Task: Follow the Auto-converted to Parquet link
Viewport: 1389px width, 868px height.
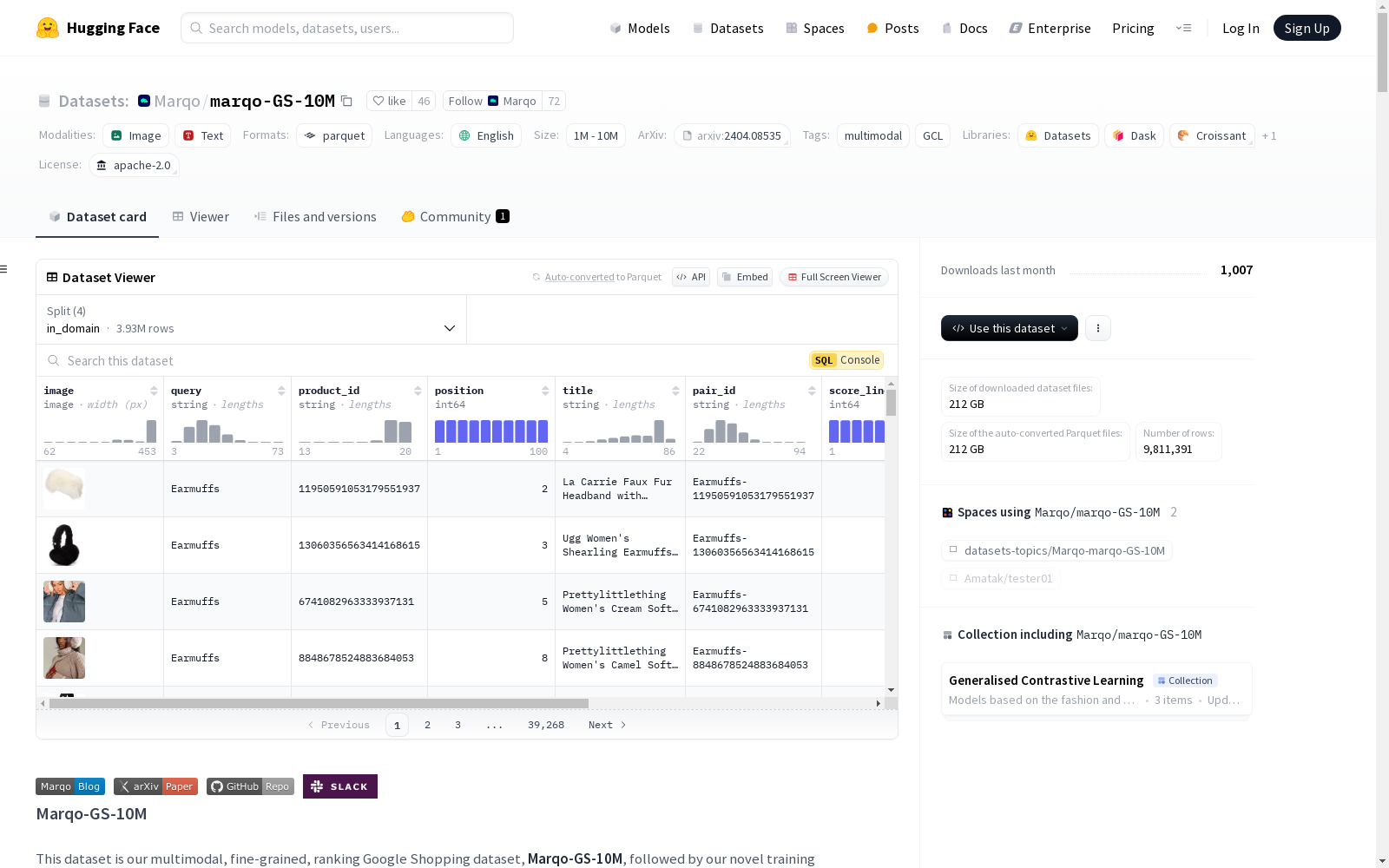Action: [x=579, y=277]
